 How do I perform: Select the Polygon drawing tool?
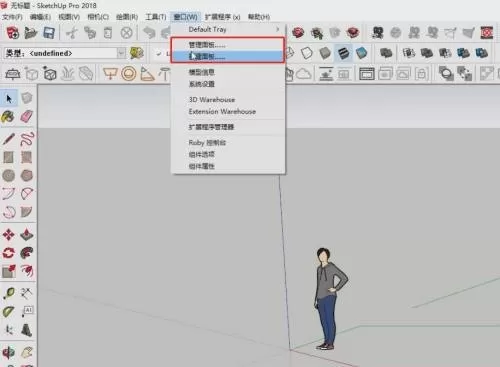27,175
